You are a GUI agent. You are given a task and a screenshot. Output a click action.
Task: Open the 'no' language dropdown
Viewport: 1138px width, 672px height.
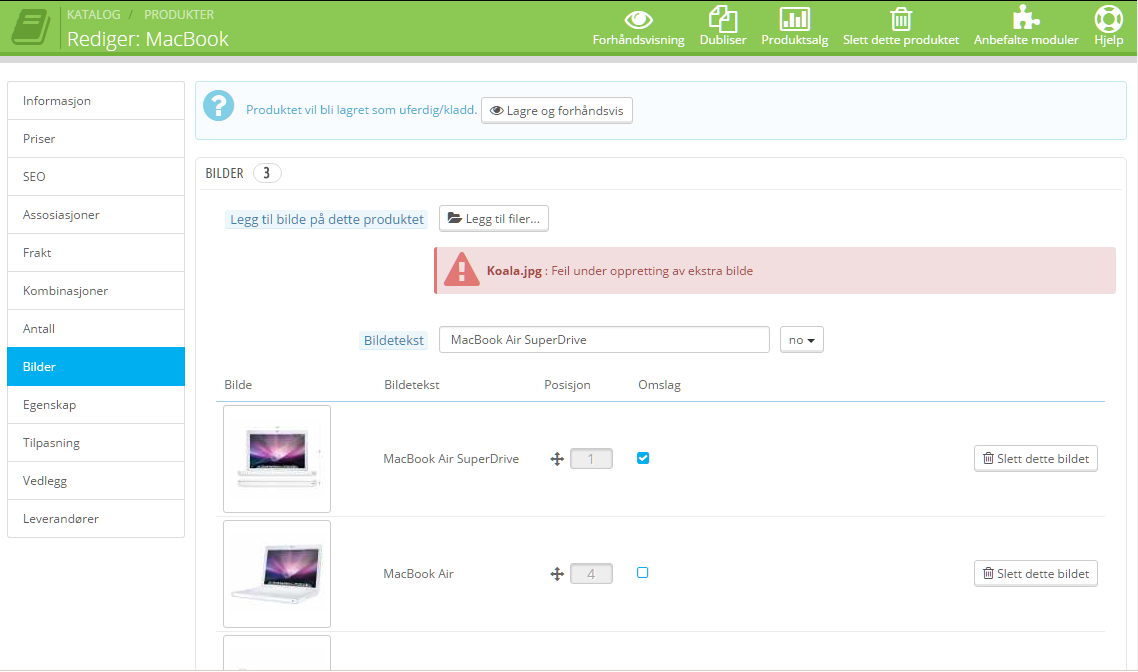click(x=801, y=340)
